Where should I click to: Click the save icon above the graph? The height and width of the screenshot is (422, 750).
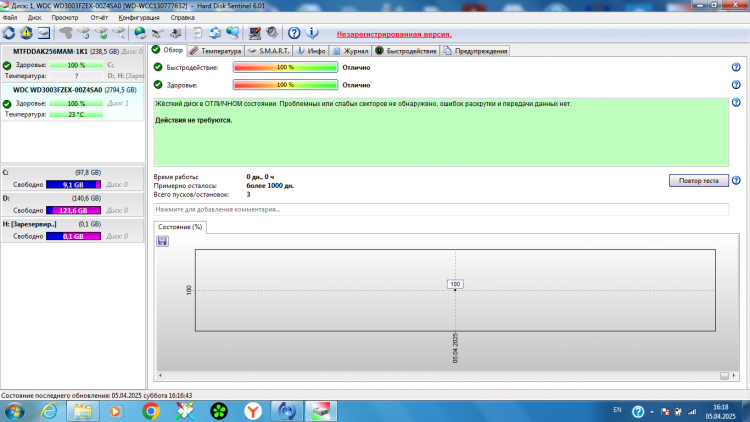162,241
